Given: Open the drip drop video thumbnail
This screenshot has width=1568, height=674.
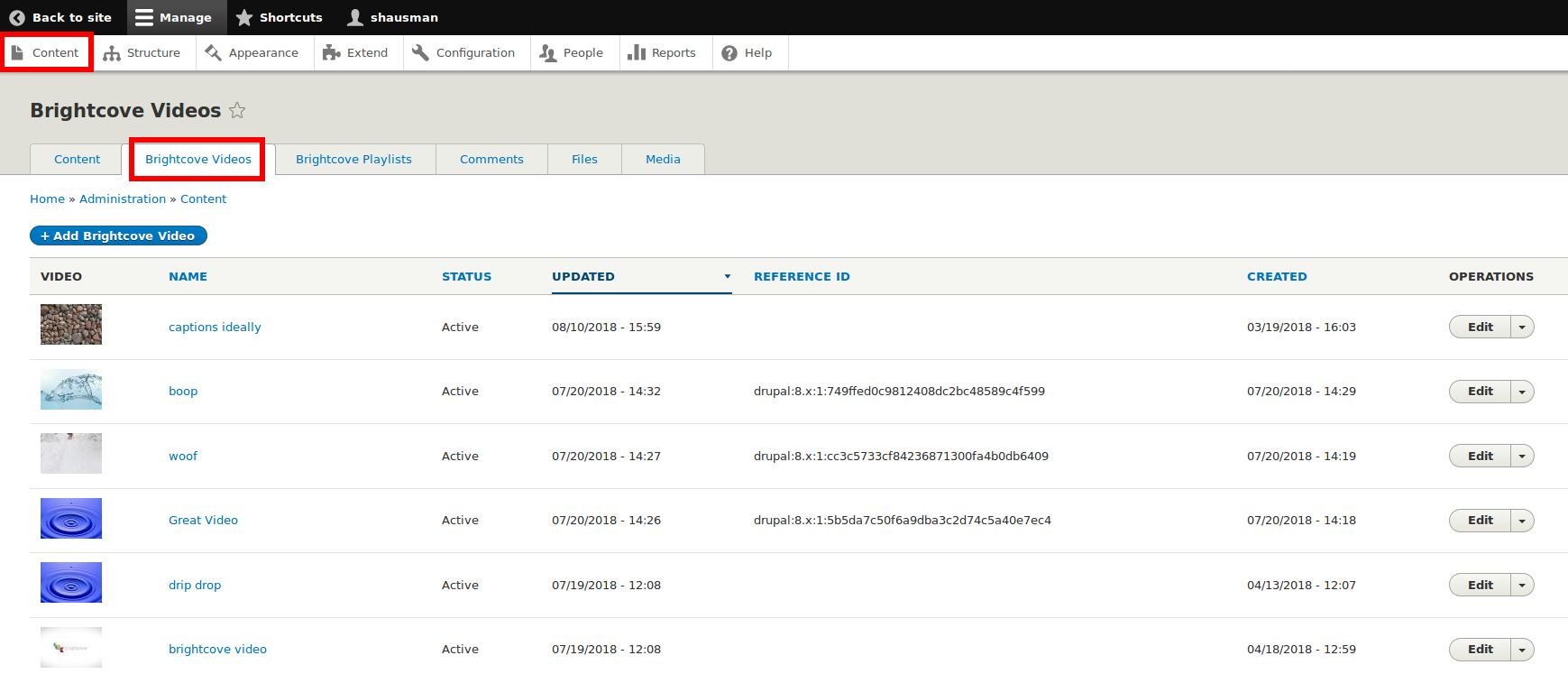Looking at the screenshot, I should tap(71, 583).
